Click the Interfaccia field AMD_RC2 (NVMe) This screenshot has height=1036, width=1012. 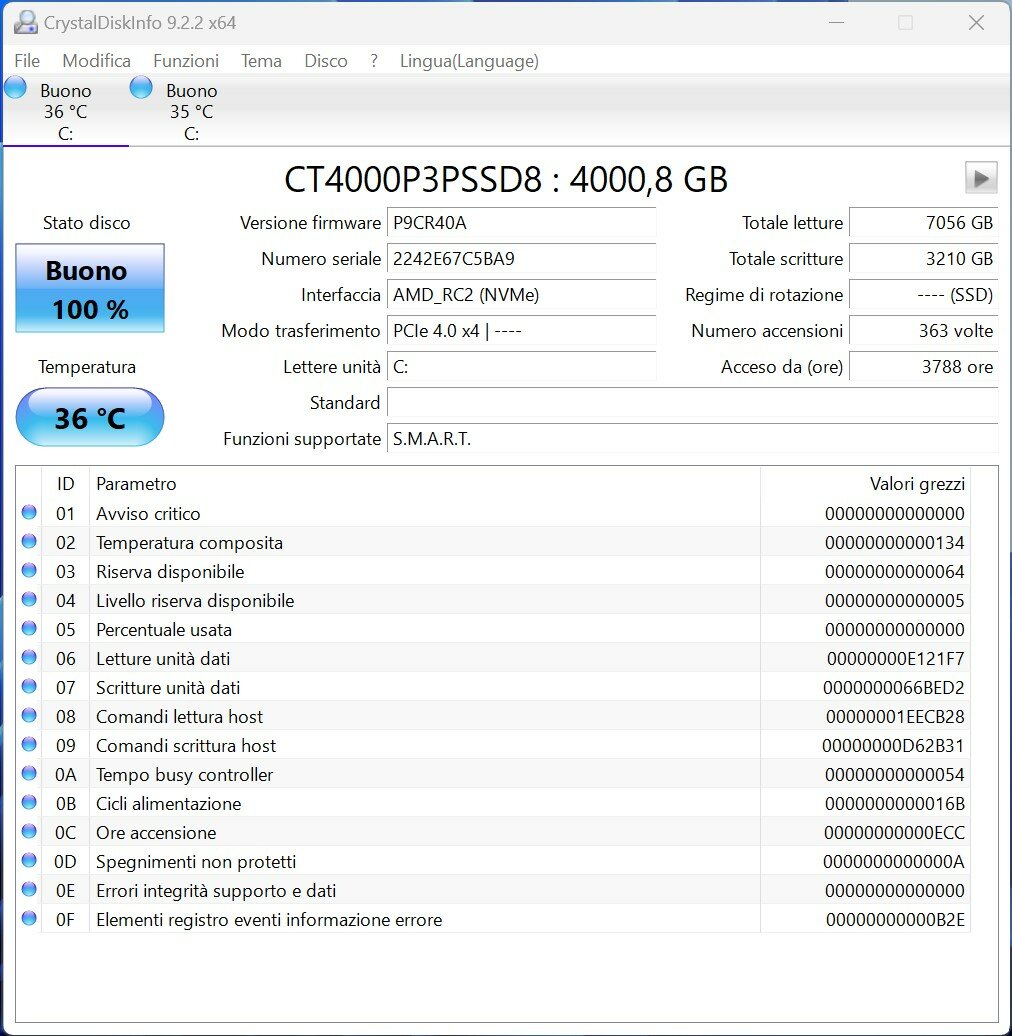[x=521, y=295]
